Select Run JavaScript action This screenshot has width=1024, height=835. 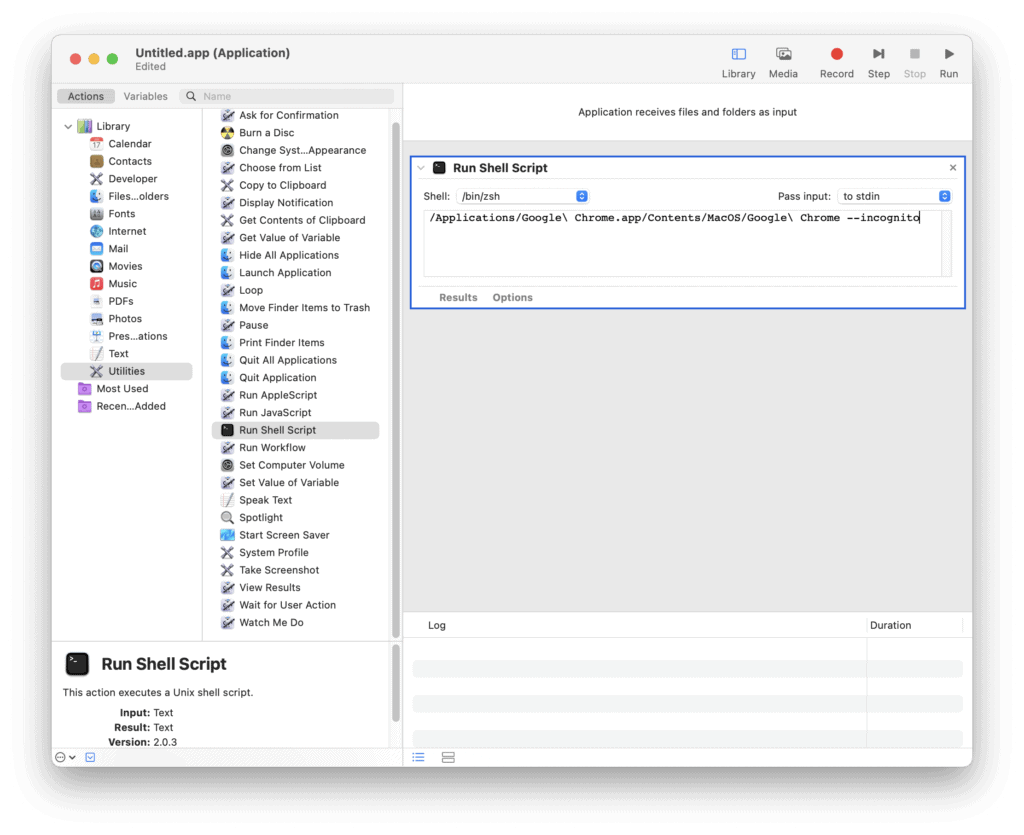275,413
